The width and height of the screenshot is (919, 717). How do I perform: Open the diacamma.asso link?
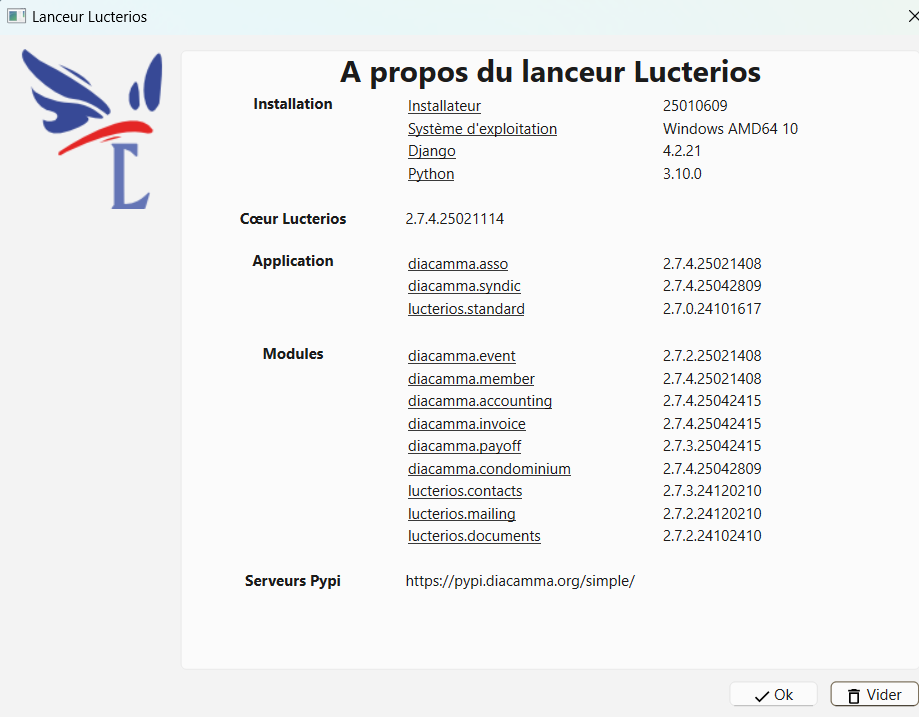(x=458, y=264)
